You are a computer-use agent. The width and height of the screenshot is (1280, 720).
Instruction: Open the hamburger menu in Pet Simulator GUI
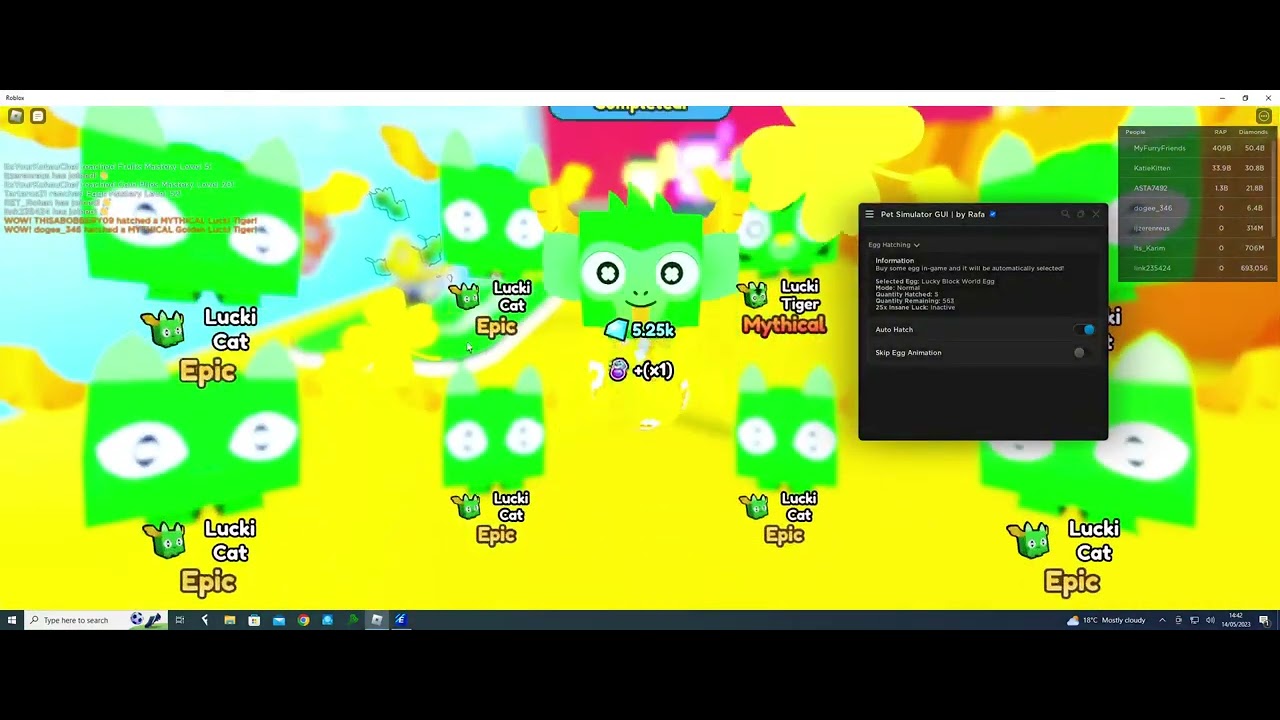[x=869, y=214]
